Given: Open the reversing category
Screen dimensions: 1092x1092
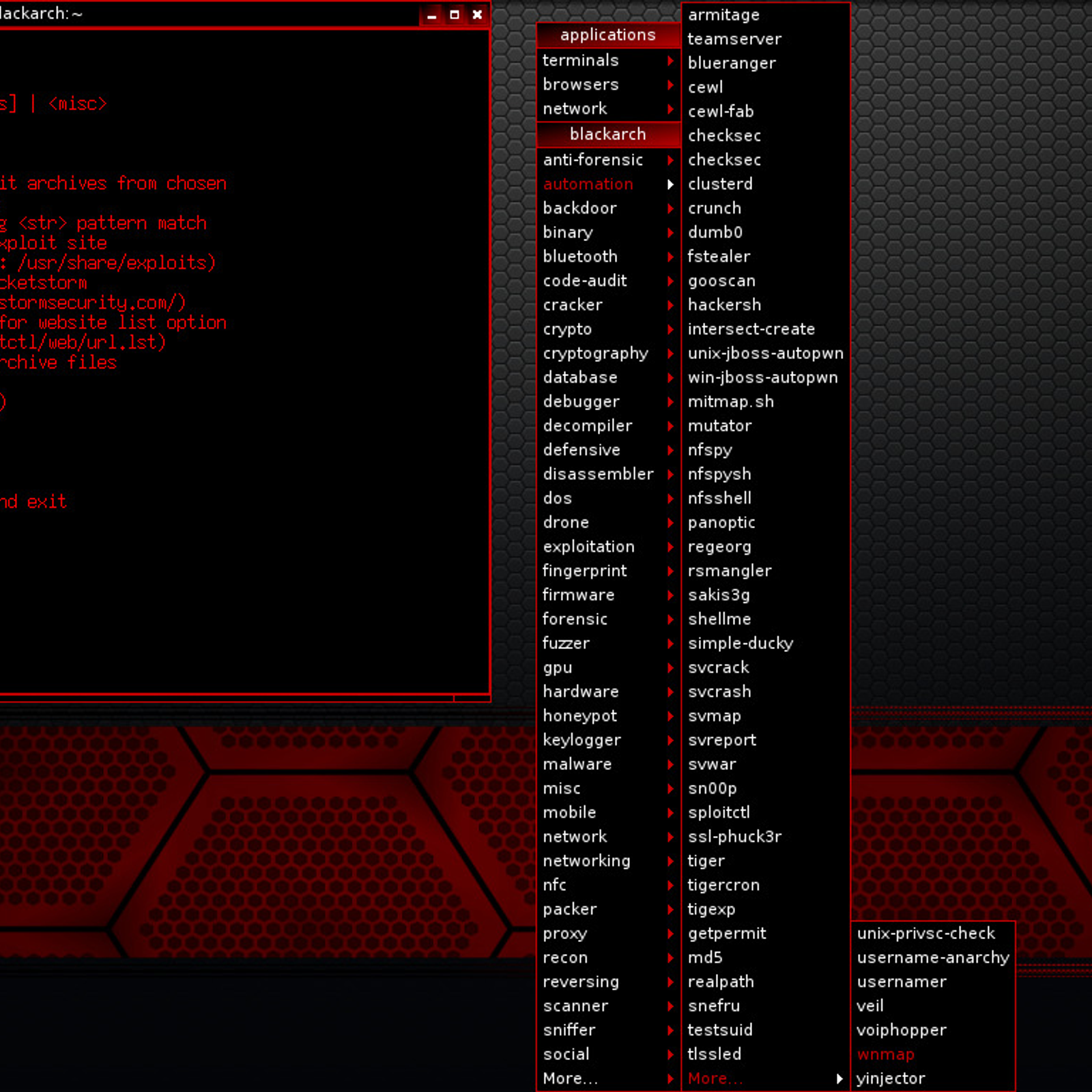Looking at the screenshot, I should click(x=609, y=982).
